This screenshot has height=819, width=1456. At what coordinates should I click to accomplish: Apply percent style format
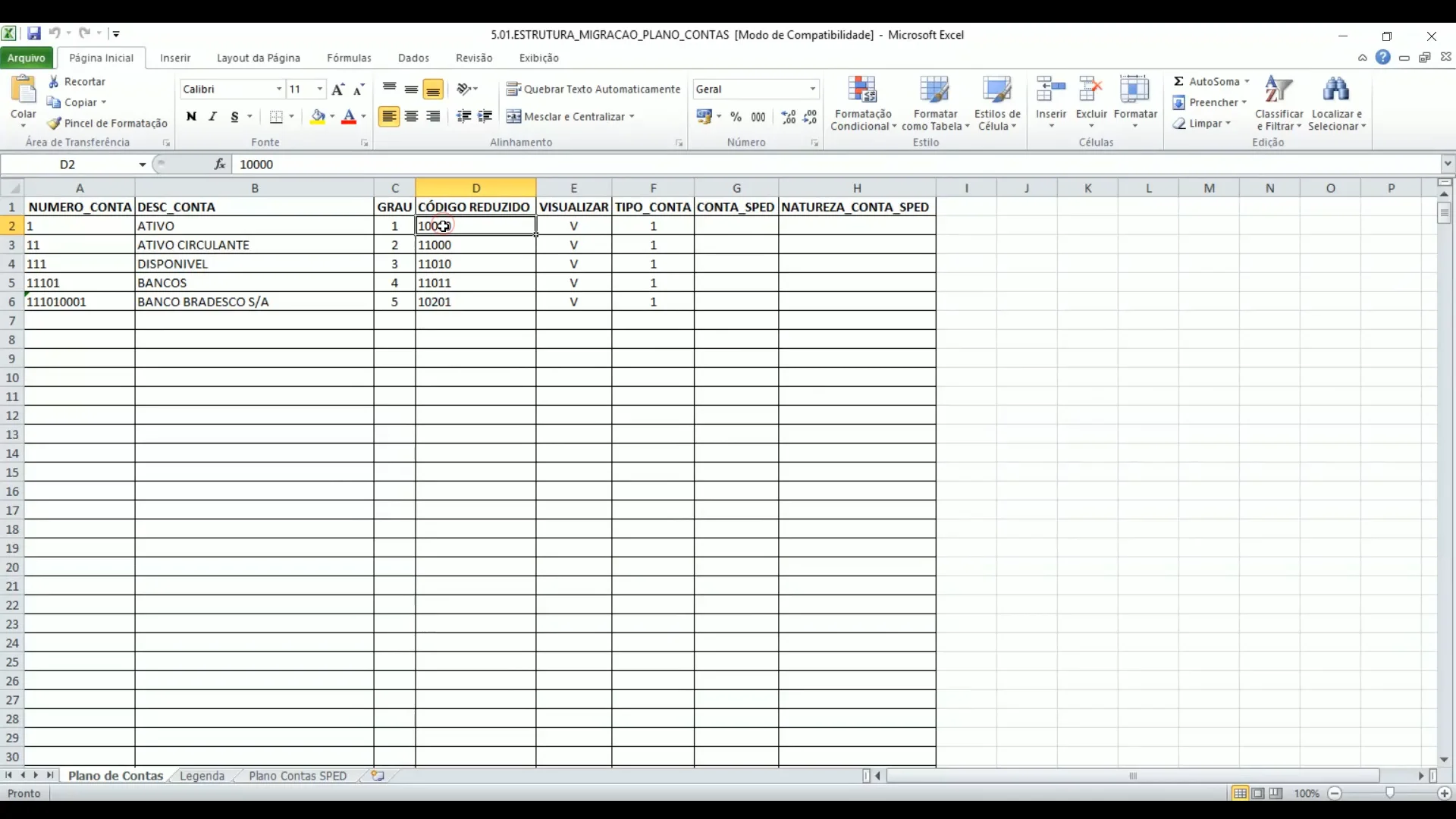[736, 117]
